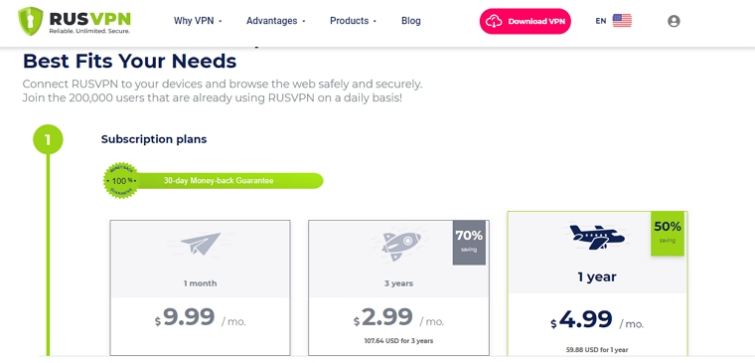This screenshot has width=755, height=363.
Task: Click the airplane icon on 1 year plan
Action: pyautogui.click(x=597, y=237)
